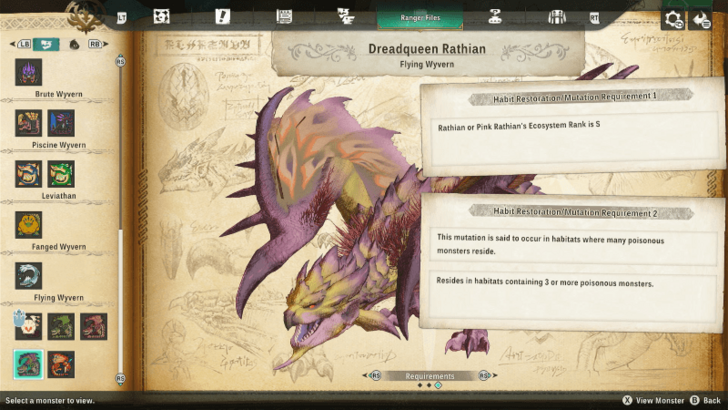Select the golden monster icon above Fanged Wyvern
This screenshot has width=728, height=410.
(29, 225)
